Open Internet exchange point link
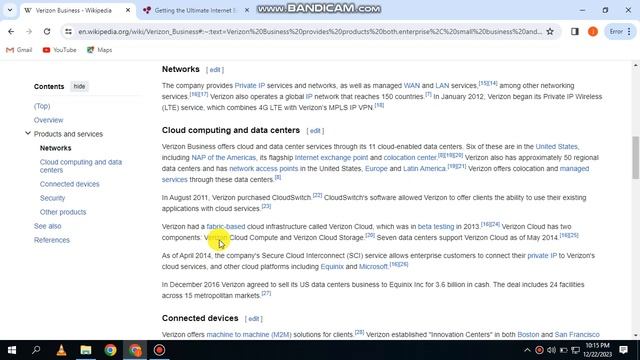 tap(331, 157)
